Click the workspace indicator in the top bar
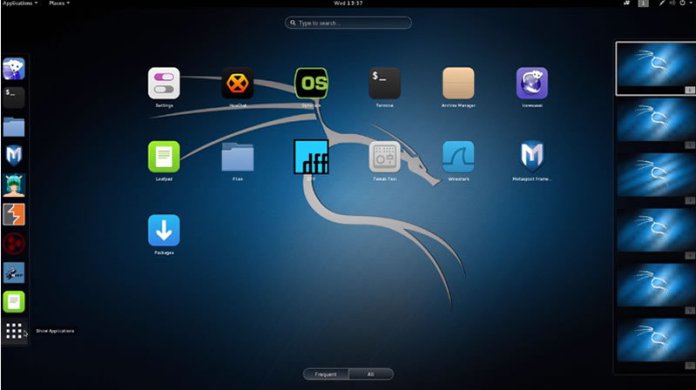 coord(643,3)
